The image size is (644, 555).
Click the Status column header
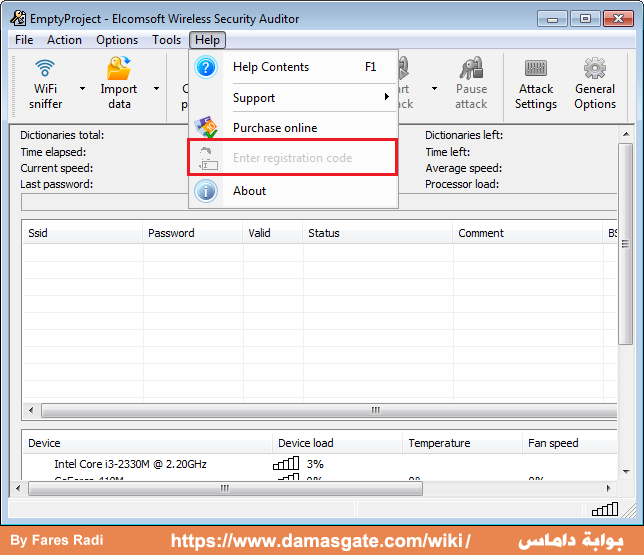click(x=378, y=233)
